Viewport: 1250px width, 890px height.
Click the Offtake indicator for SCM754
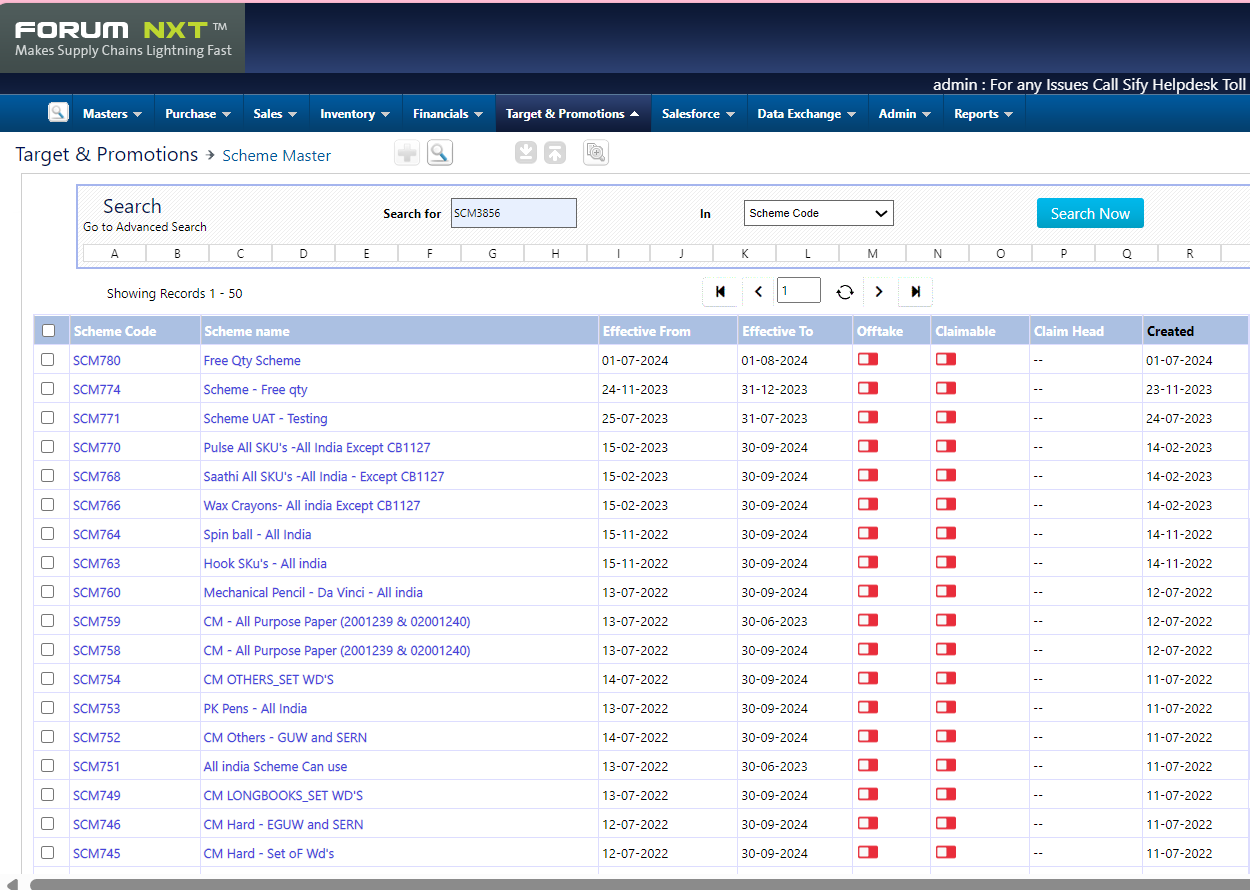pos(867,679)
